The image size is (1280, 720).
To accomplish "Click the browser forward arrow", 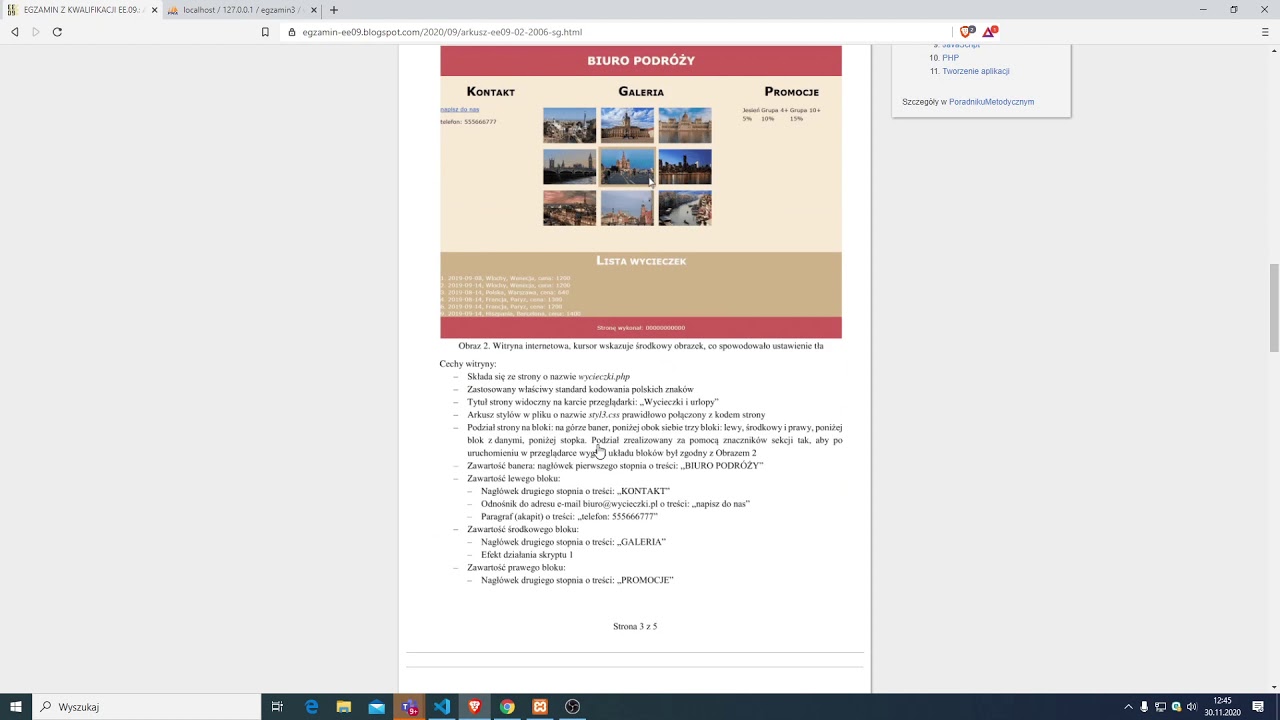I will 36,32.
